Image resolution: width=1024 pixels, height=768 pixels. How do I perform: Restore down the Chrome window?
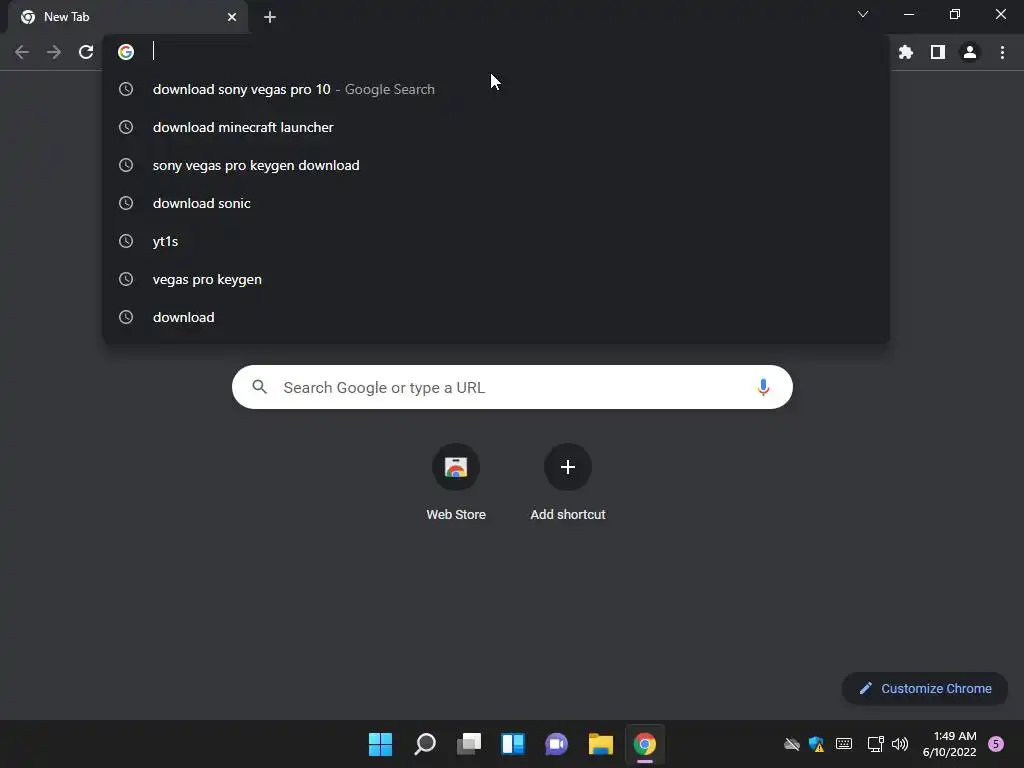955,14
